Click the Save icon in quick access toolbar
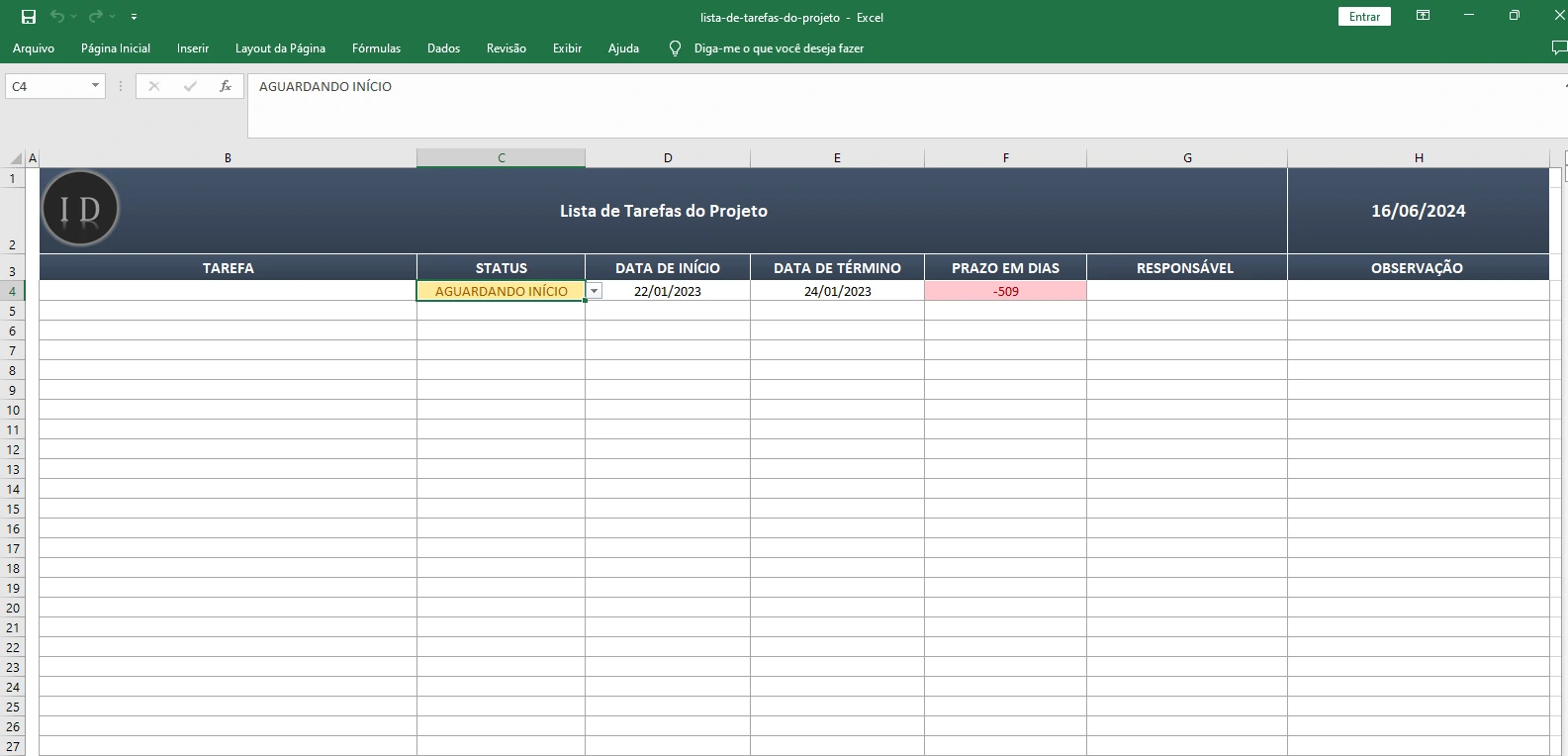Image resolution: width=1568 pixels, height=756 pixels. pyautogui.click(x=29, y=17)
